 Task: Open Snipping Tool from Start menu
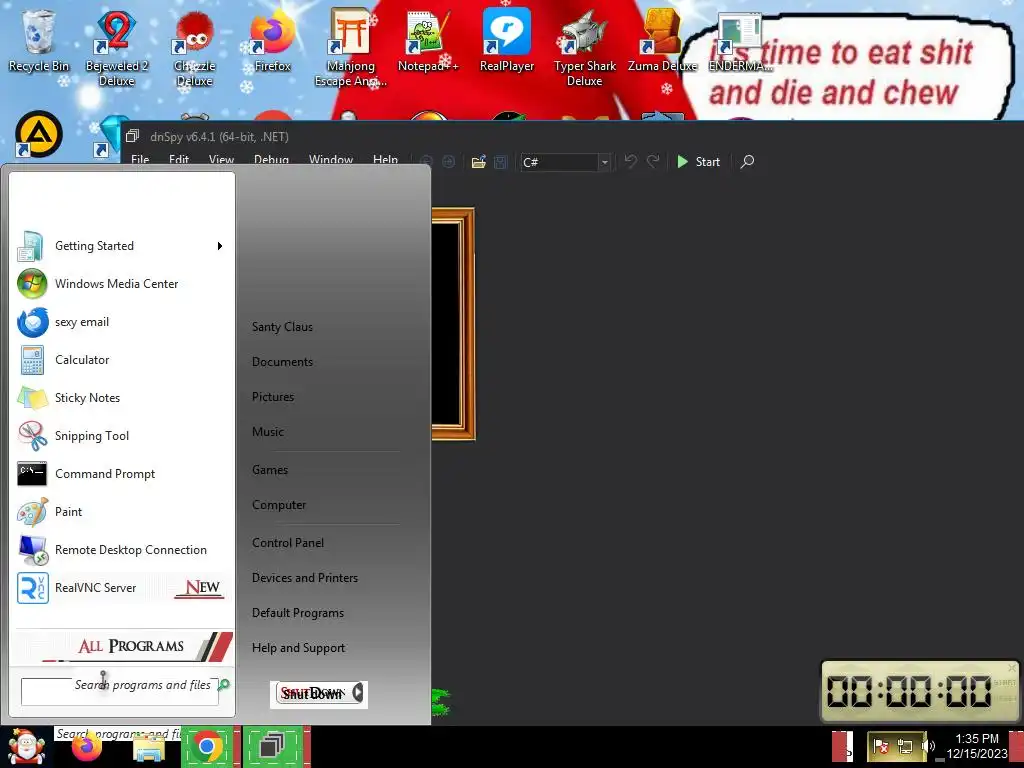[x=121, y=436]
